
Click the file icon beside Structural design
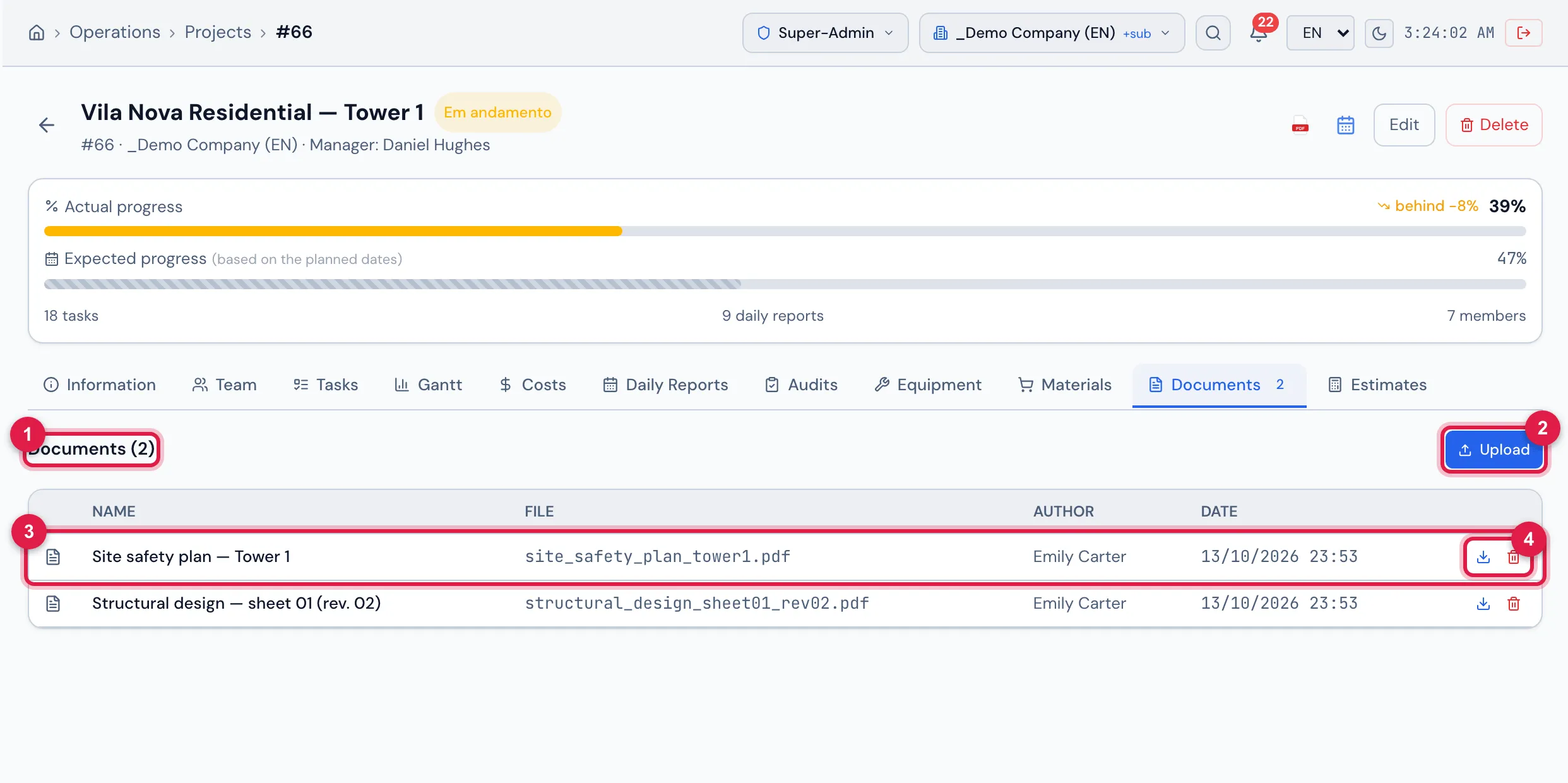(x=53, y=604)
